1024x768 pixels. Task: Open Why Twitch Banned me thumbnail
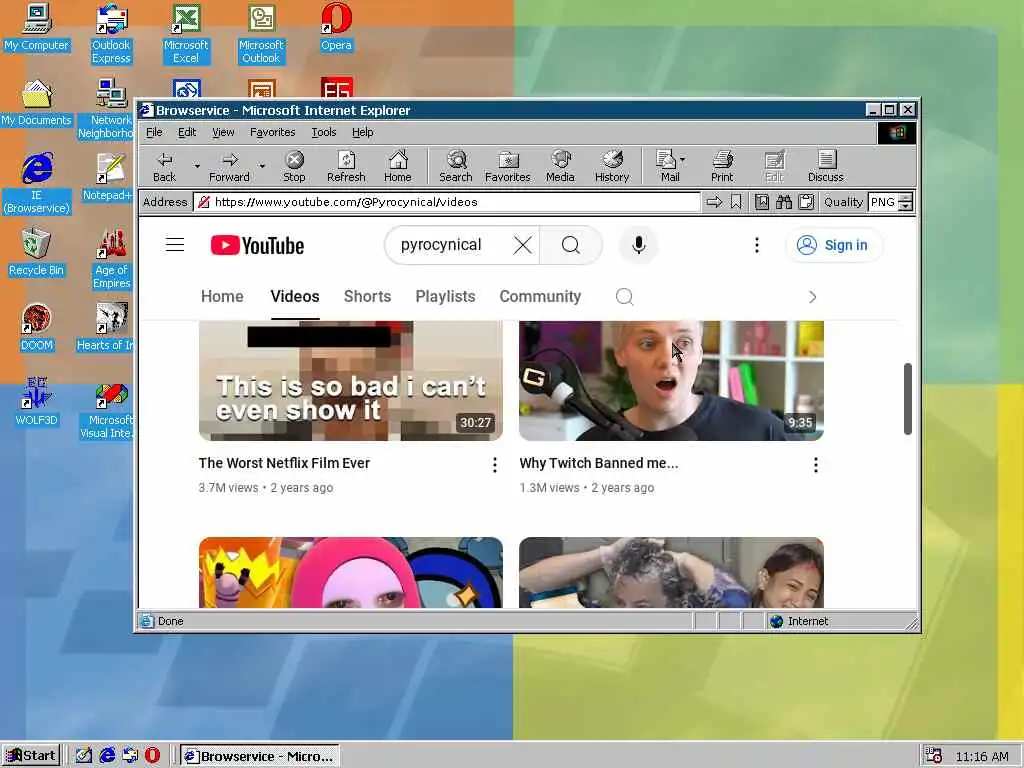[x=671, y=381]
